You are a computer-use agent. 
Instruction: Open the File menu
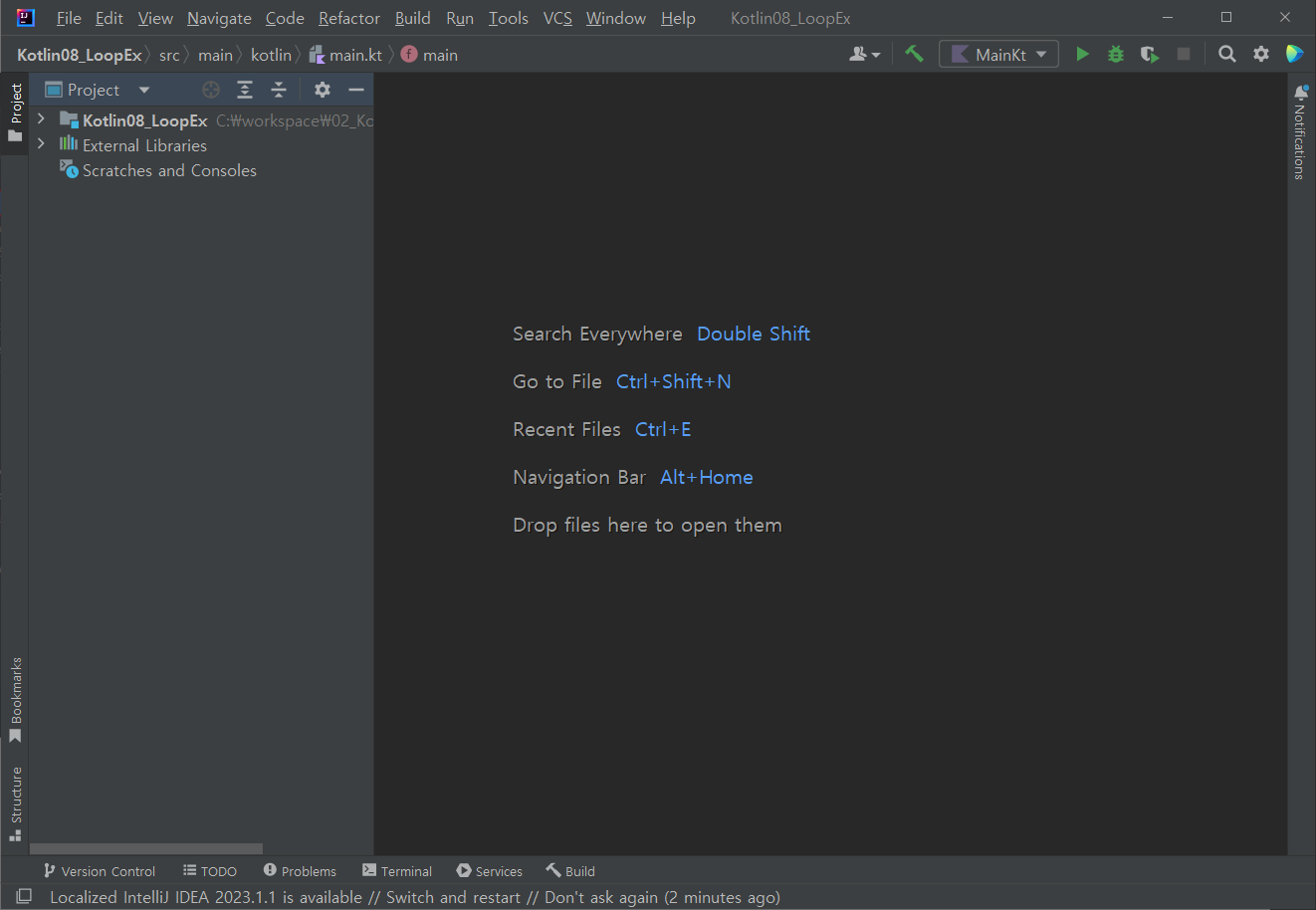[x=69, y=18]
